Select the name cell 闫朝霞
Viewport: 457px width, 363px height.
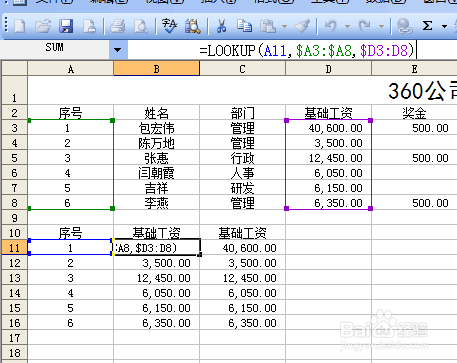(x=157, y=173)
